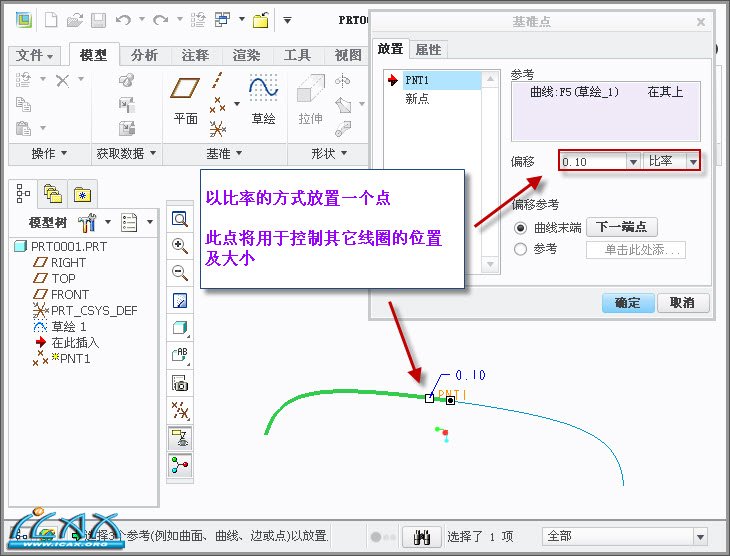The image size is (730, 556).
Task: Click the datum axis icon
Action: (217, 80)
